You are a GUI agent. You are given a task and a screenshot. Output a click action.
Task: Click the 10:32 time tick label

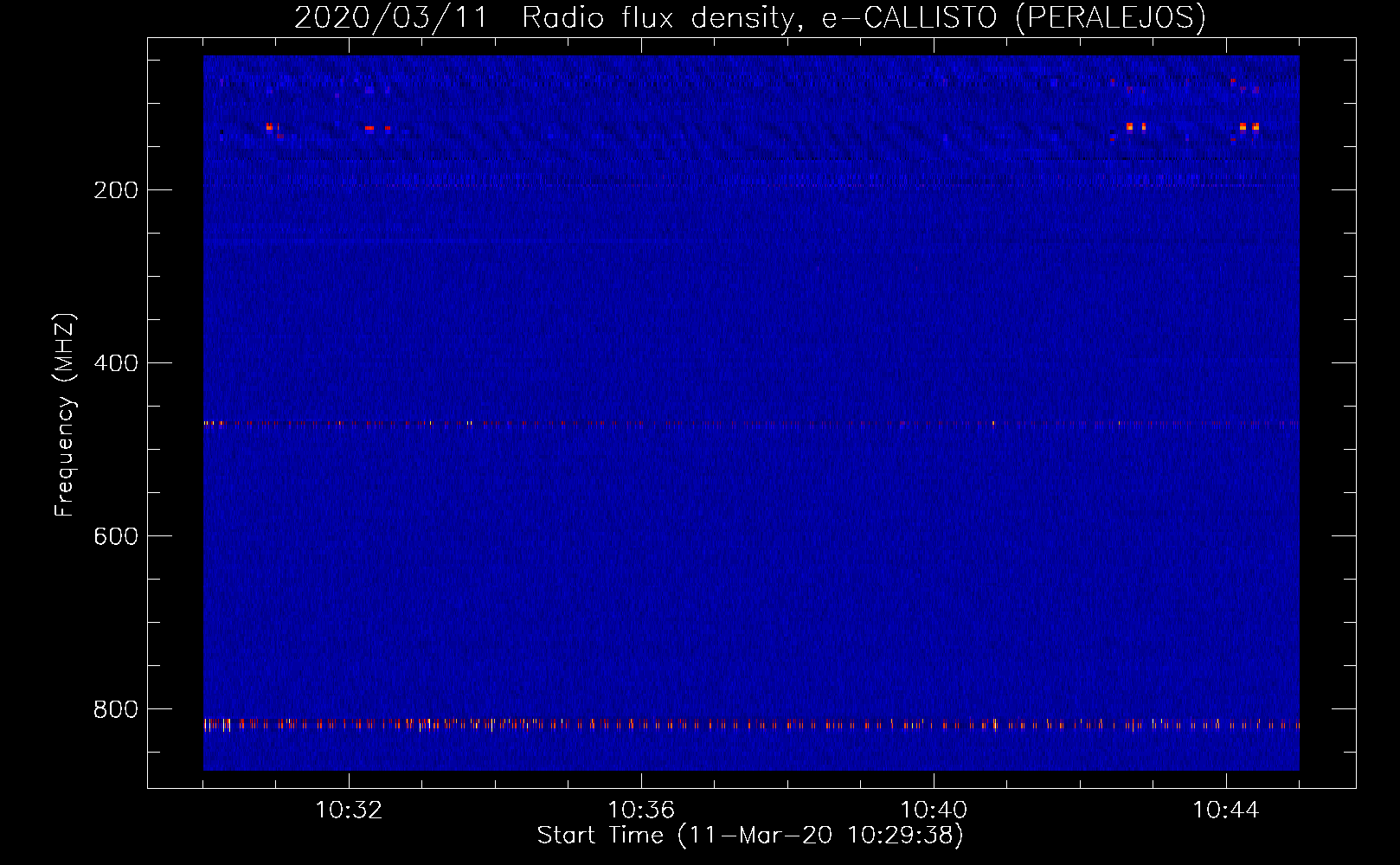[x=349, y=811]
